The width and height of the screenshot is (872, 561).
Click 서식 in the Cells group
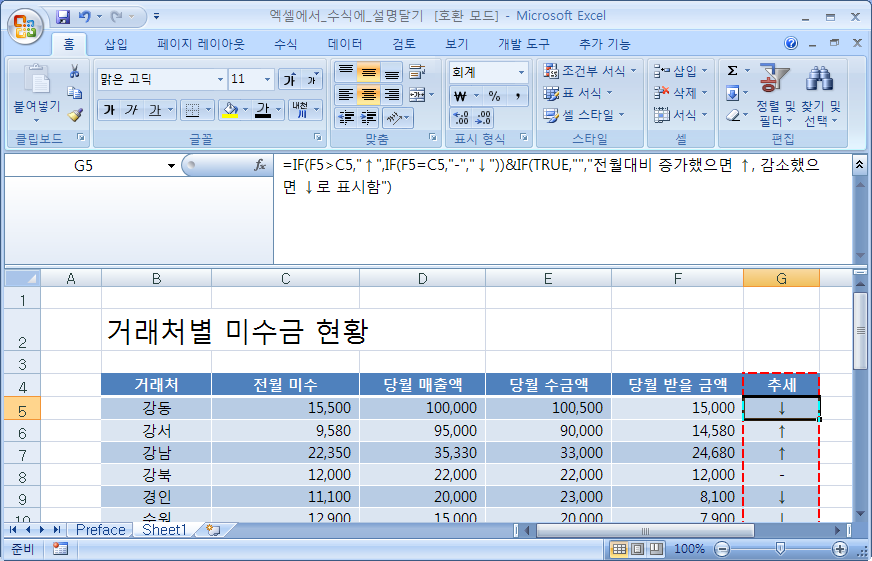[680, 115]
